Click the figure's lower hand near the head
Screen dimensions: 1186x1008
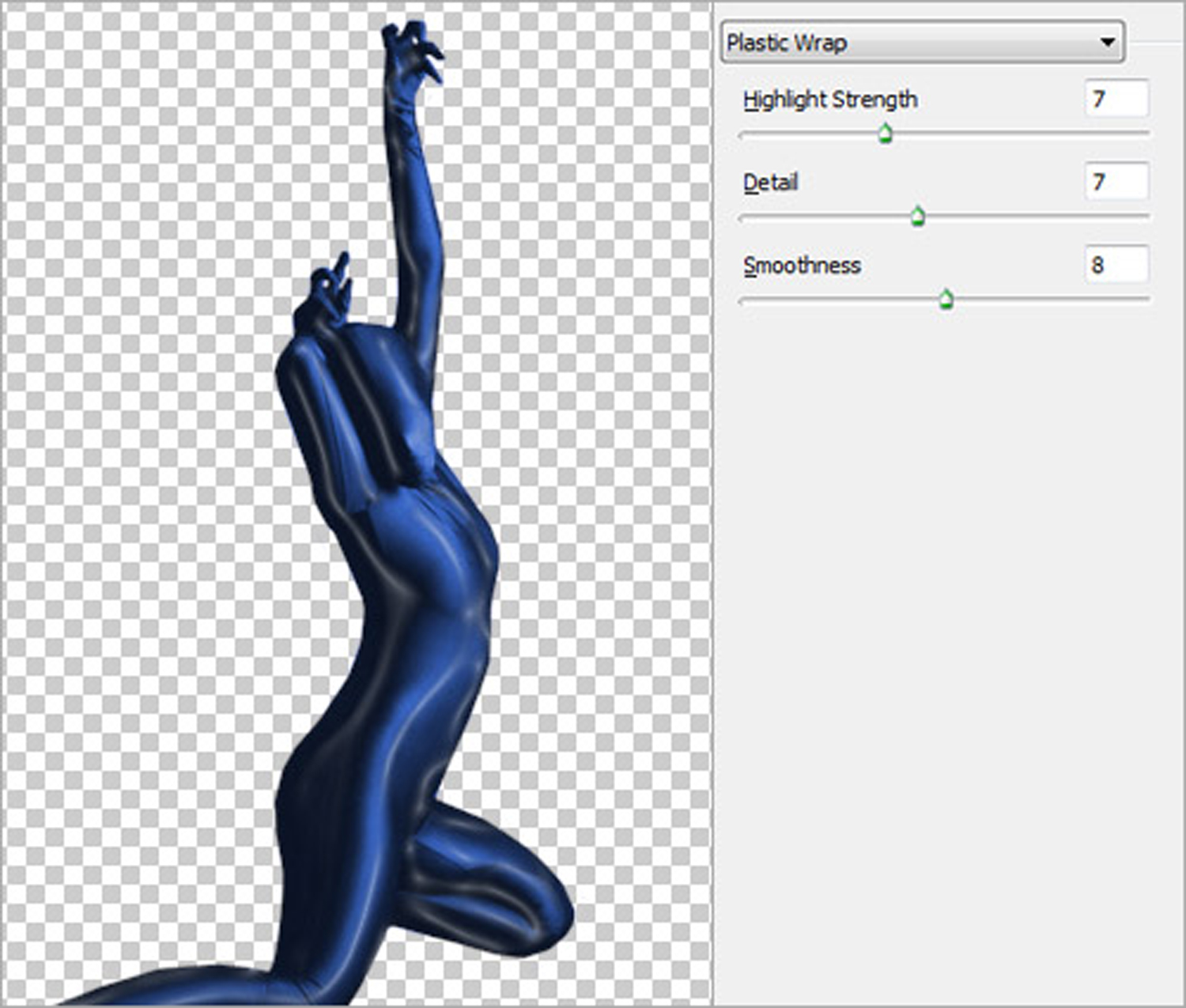(x=324, y=293)
